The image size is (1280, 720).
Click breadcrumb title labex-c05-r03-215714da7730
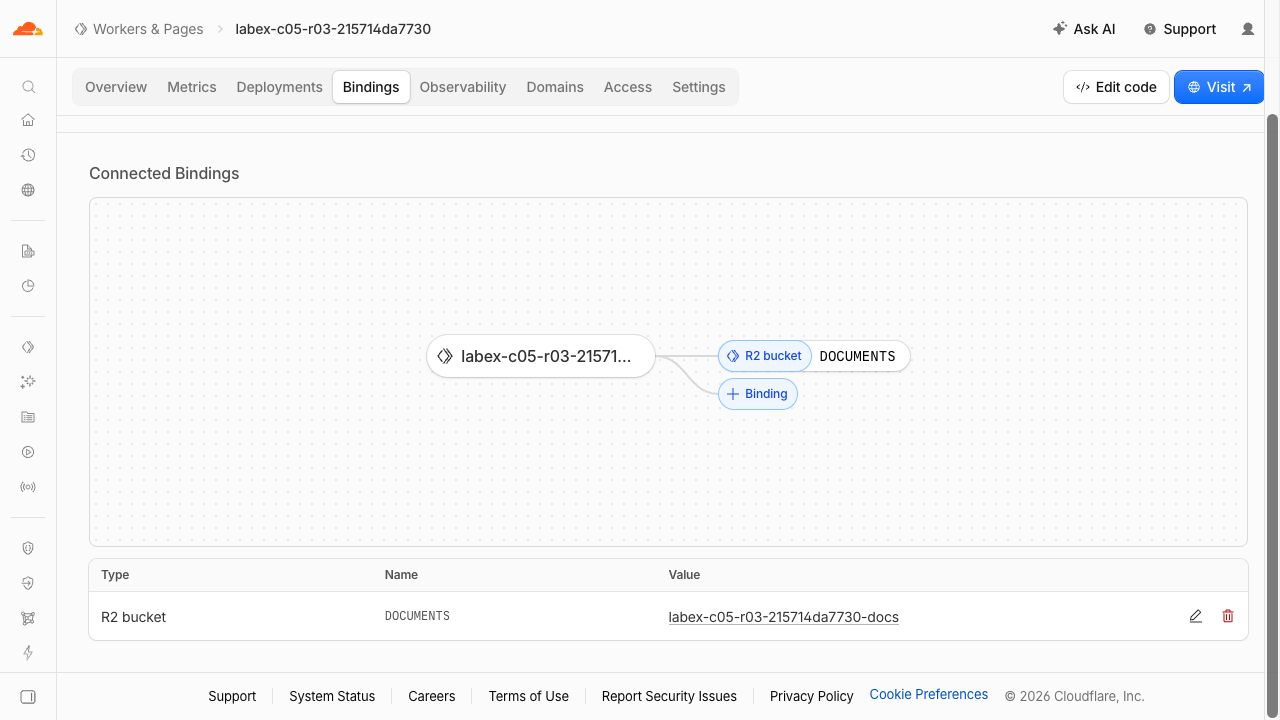point(333,29)
